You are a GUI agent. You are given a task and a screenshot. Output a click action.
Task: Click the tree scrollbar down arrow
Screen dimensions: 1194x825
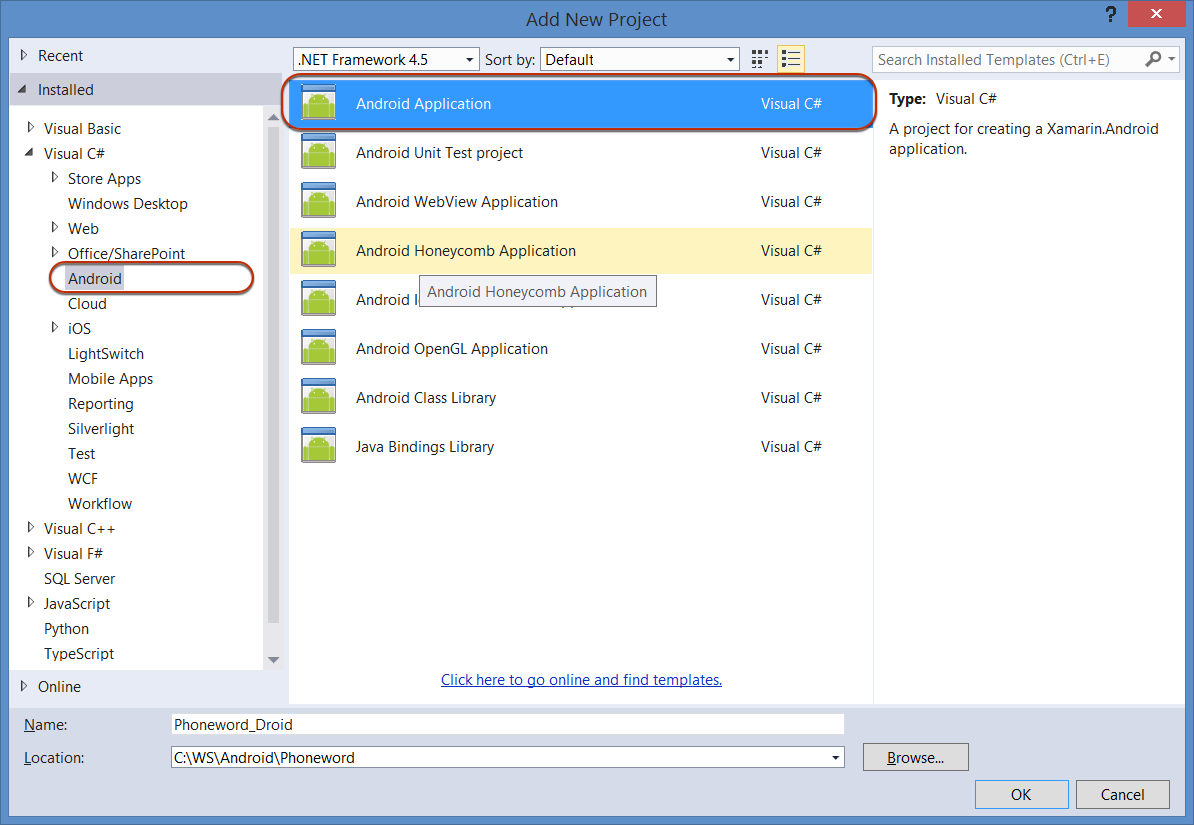pyautogui.click(x=273, y=660)
